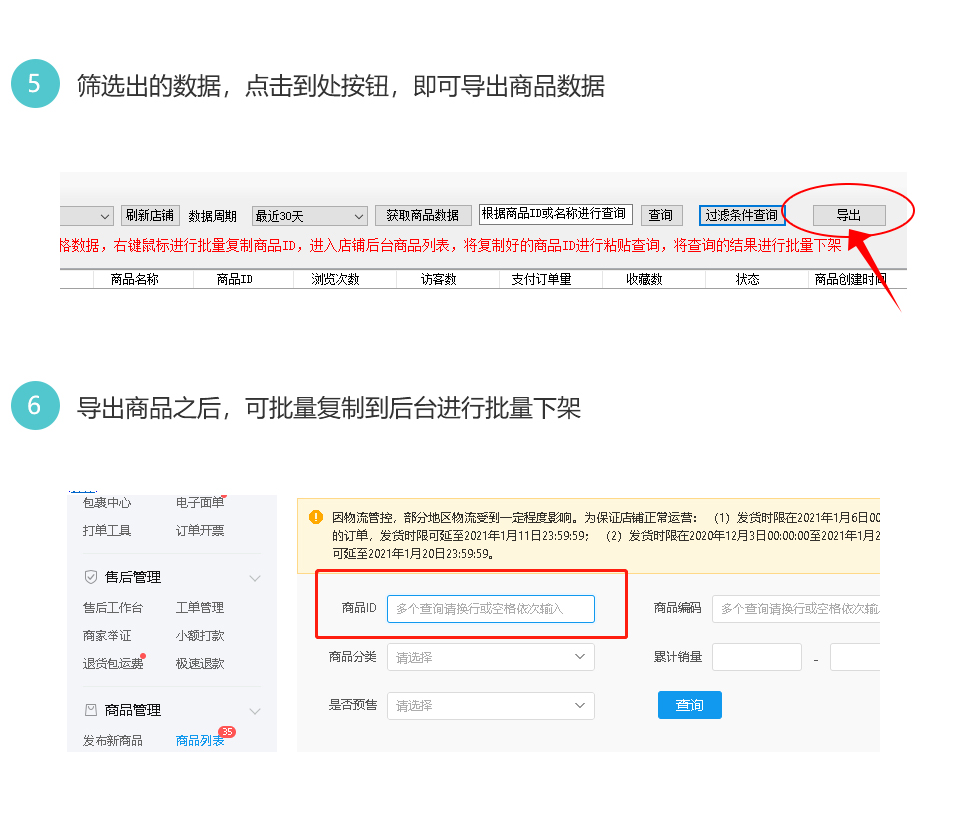
Task: Click the 商品管理 box icon
Action: pos(91,710)
